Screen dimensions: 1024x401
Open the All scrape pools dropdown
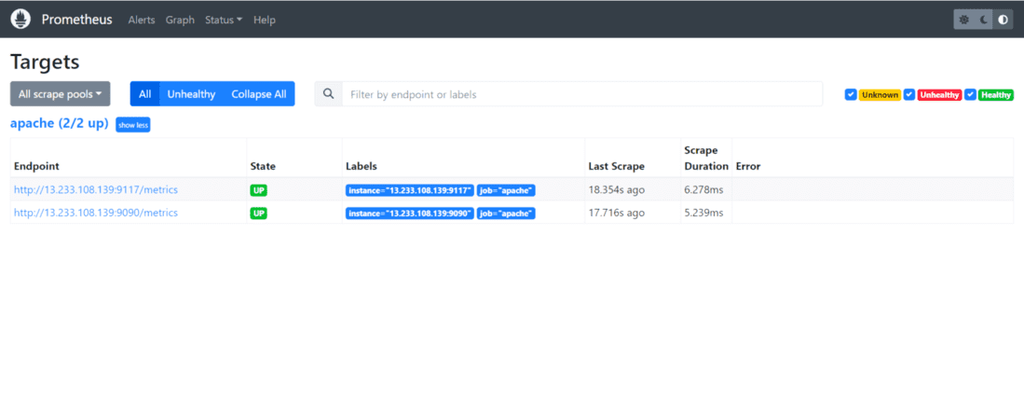point(60,94)
